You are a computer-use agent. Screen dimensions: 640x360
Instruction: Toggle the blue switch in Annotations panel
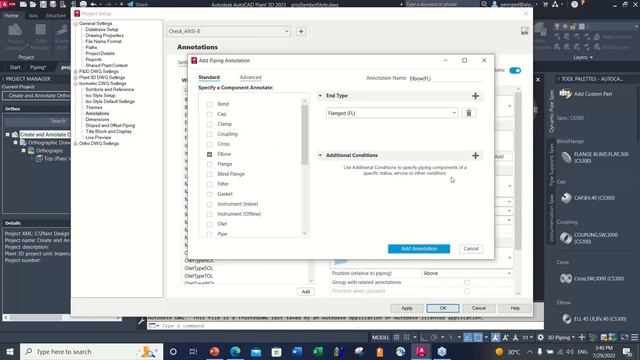[515, 71]
